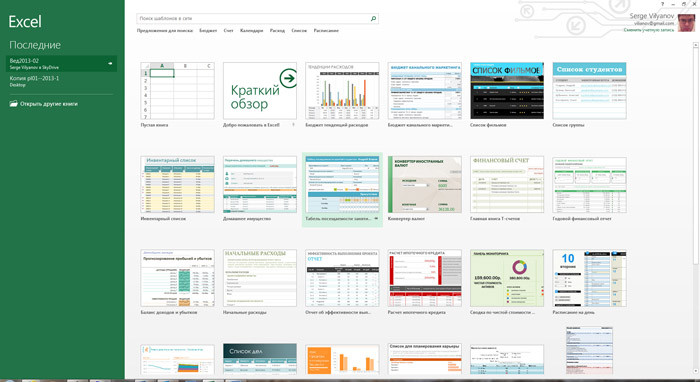This screenshot has width=700, height=382.
Task: Click Открыть другие книги
Action: click(x=49, y=104)
